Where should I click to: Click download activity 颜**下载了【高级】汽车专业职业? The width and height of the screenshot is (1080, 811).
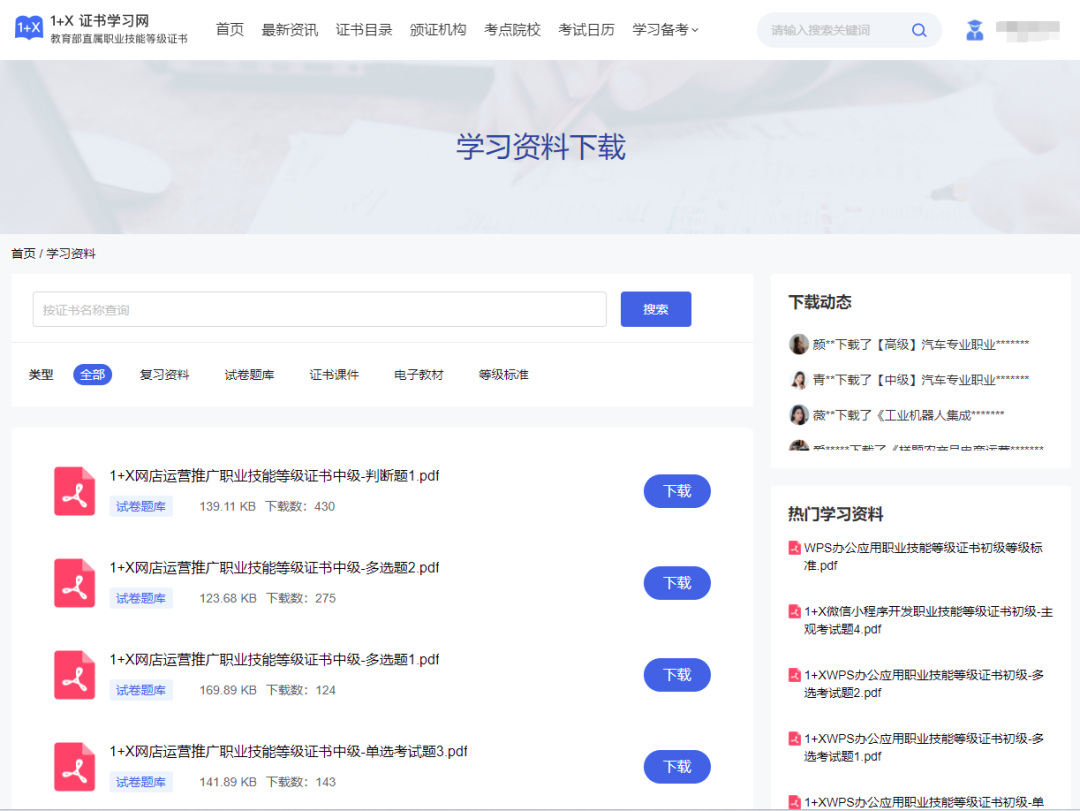tap(921, 345)
